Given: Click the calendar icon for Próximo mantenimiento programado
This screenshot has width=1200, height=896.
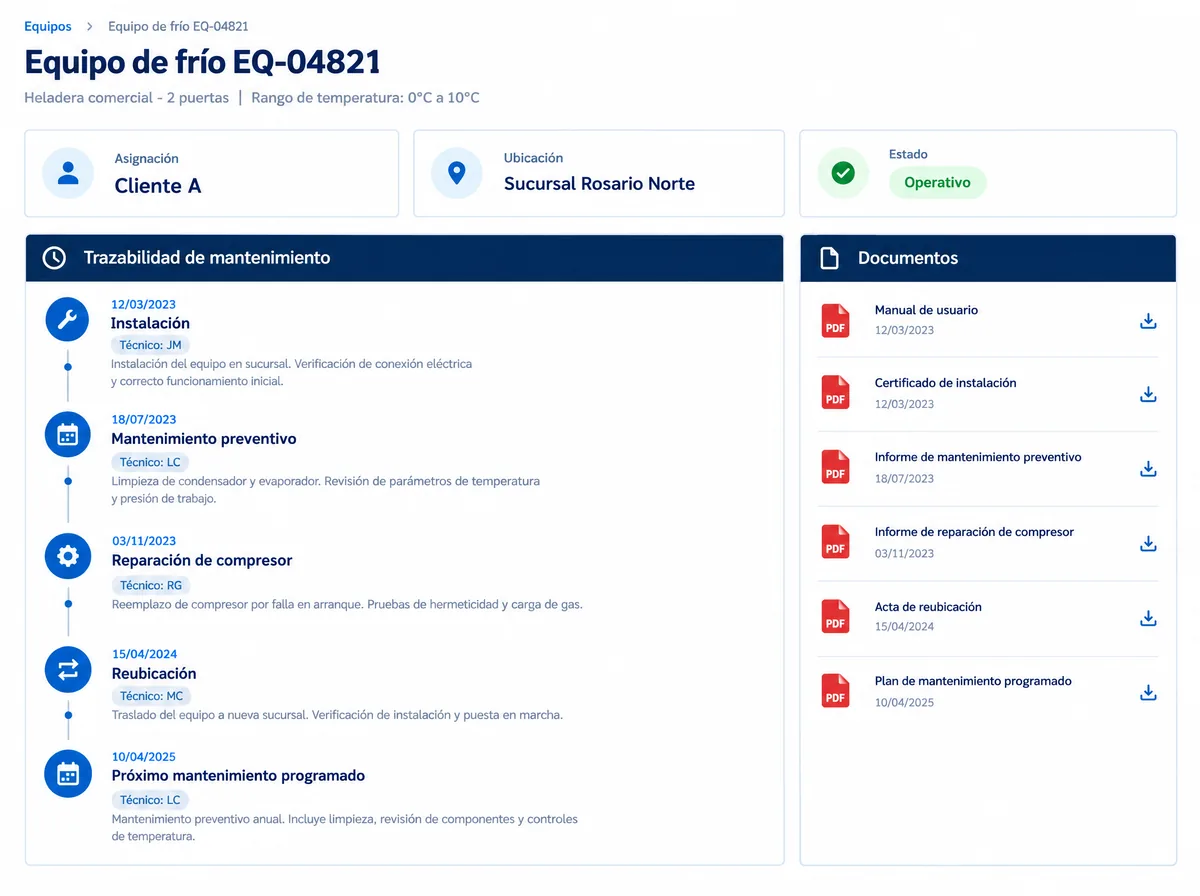Looking at the screenshot, I should coord(68,774).
